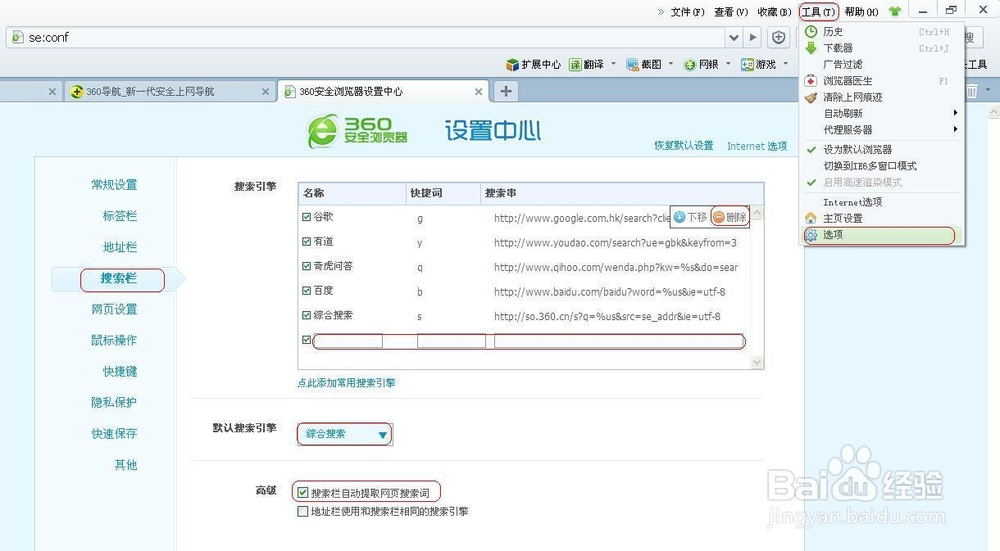Open Privacy Protection (隐私保护) in sidebar
1000x551 pixels.
tap(114, 402)
